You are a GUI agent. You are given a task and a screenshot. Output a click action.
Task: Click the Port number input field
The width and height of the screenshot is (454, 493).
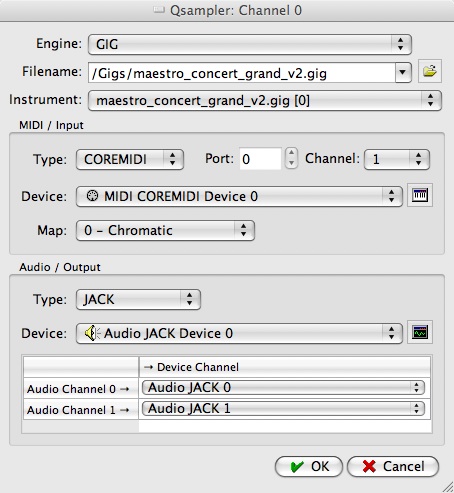pos(260,159)
